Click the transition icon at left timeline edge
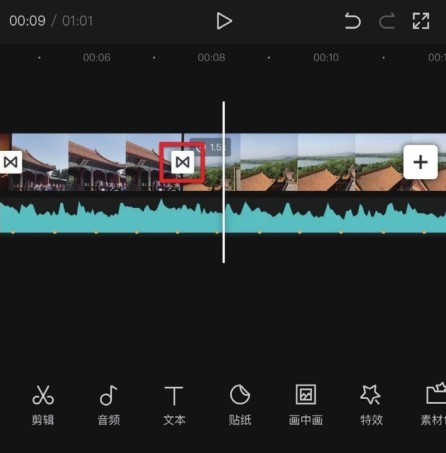Viewport: 446px width, 453px height. click(10, 162)
